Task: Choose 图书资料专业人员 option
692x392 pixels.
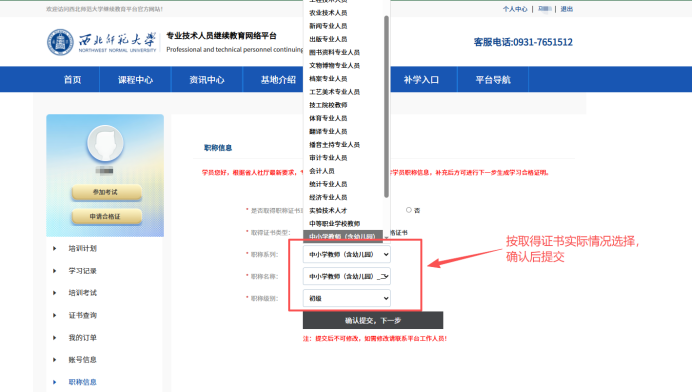Action: pos(343,53)
